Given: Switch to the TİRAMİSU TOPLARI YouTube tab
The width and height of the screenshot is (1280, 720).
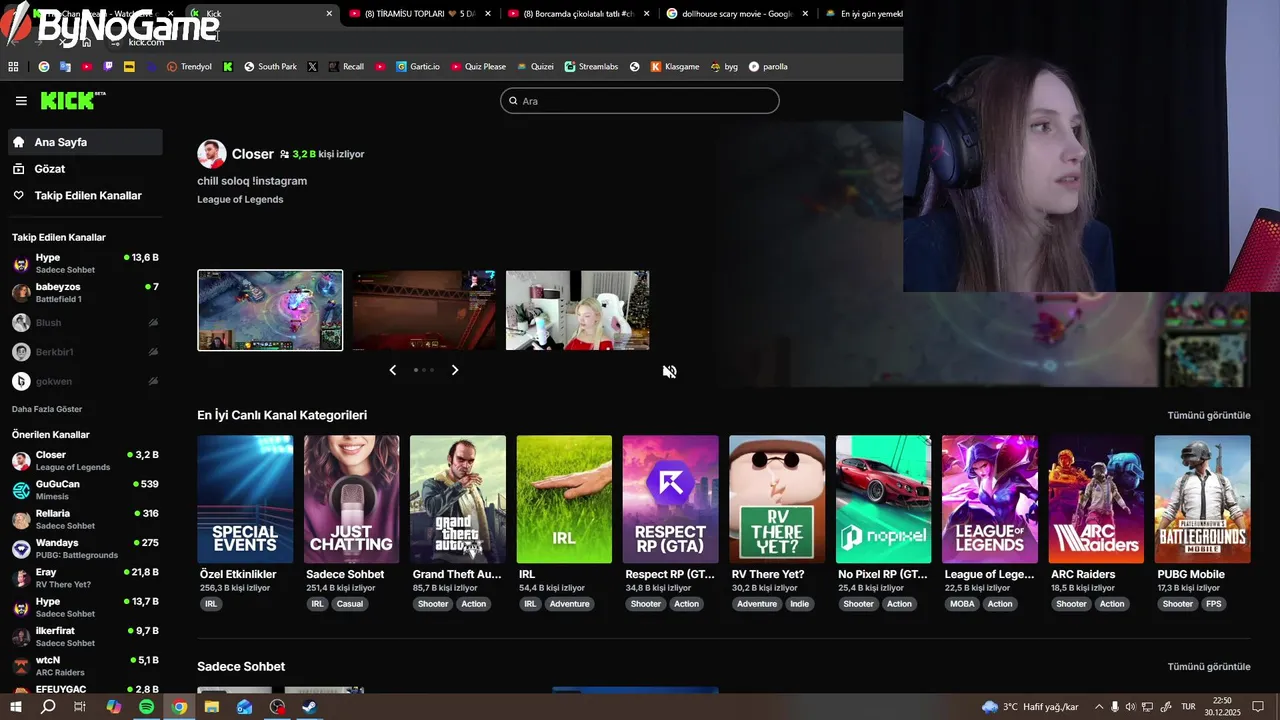Looking at the screenshot, I should pos(419,14).
